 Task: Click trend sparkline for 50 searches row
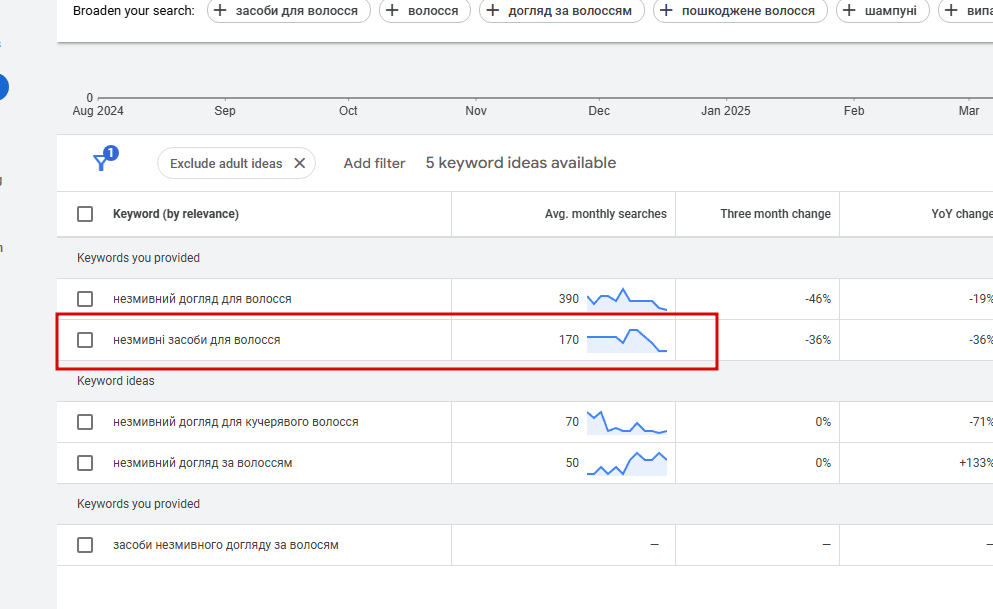627,463
